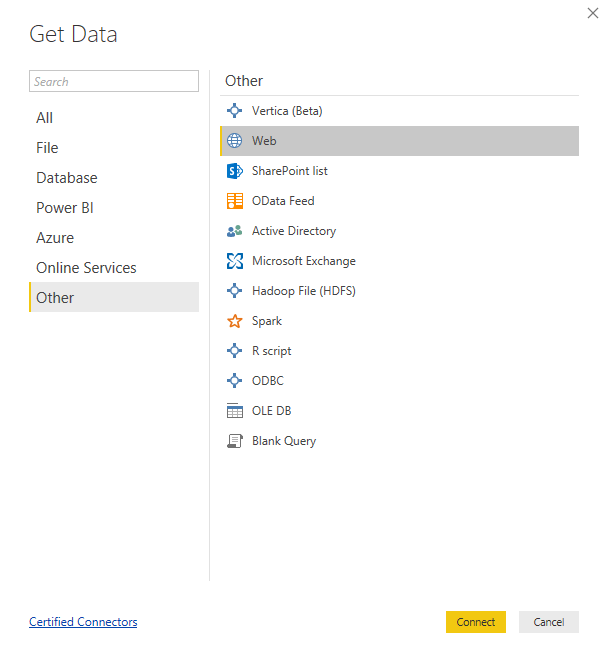The image size is (609, 662).
Task: Select the "Spark" label
Action: coord(267,321)
